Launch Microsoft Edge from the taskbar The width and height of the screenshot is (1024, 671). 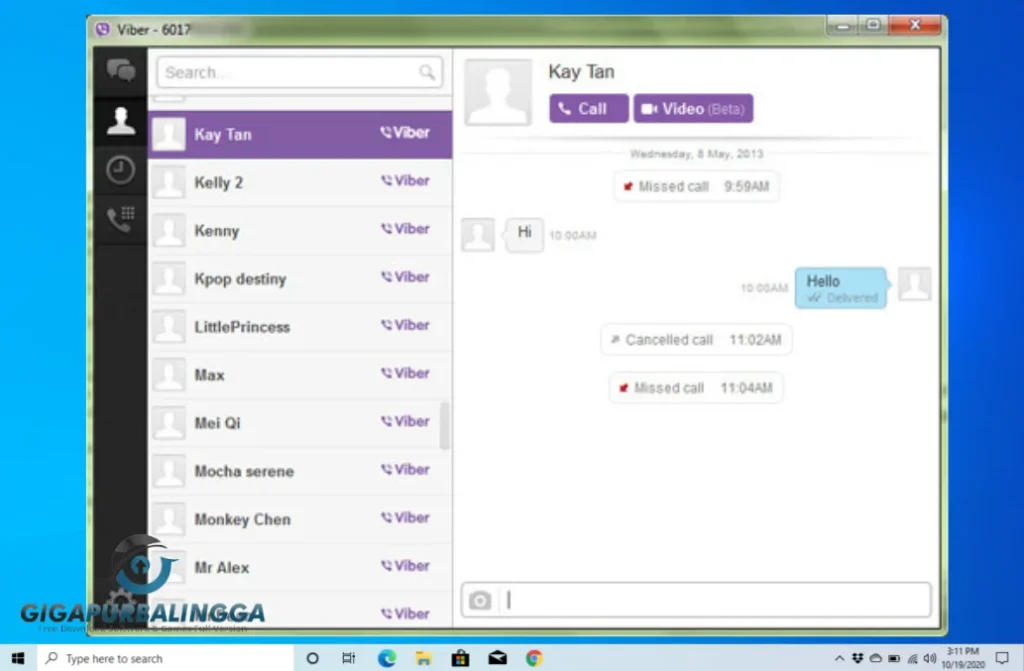[386, 658]
